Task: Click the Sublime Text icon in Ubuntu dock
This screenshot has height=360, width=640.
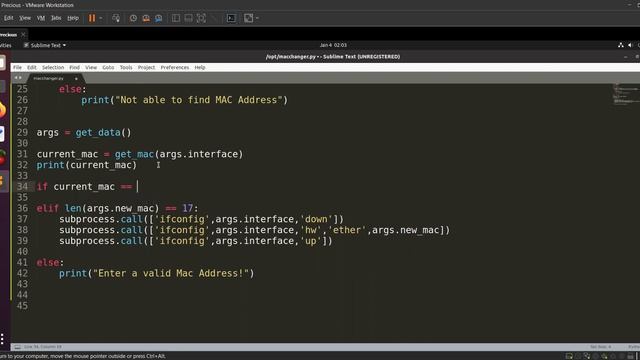Action: (x=2, y=181)
